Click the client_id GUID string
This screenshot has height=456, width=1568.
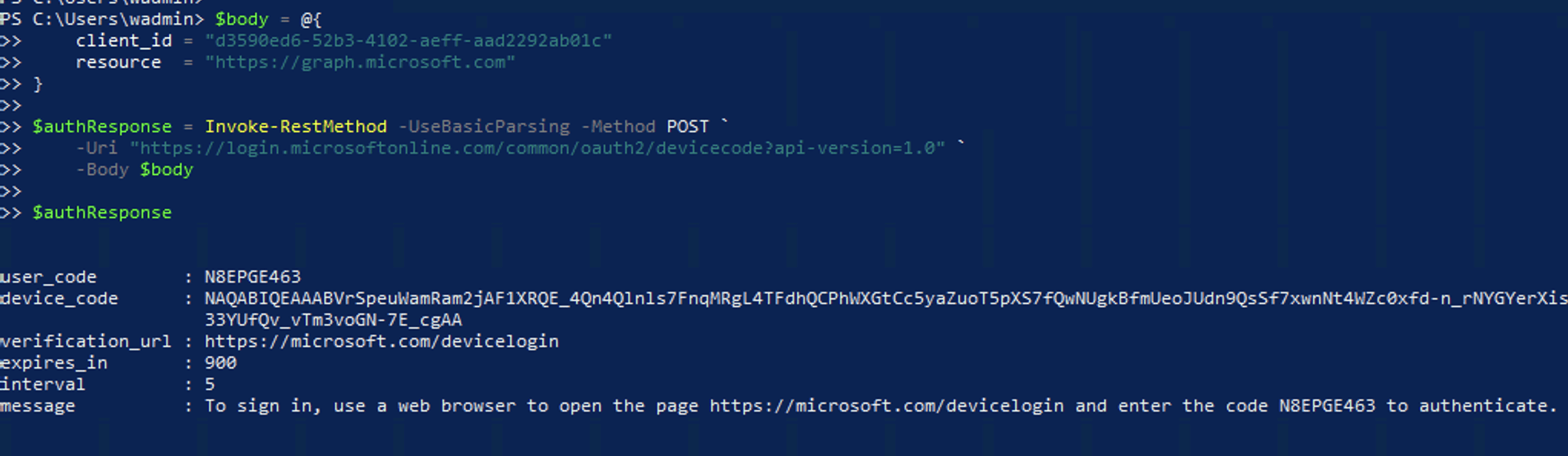408,41
